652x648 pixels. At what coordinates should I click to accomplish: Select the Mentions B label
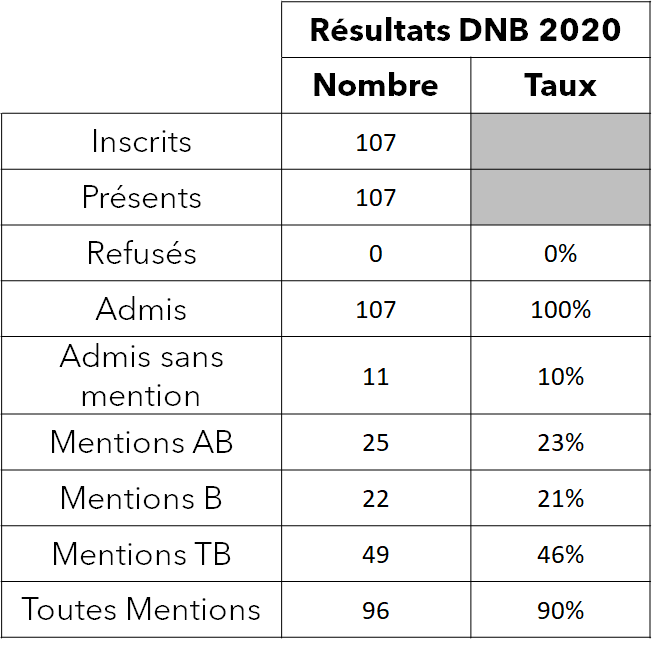pos(141,497)
